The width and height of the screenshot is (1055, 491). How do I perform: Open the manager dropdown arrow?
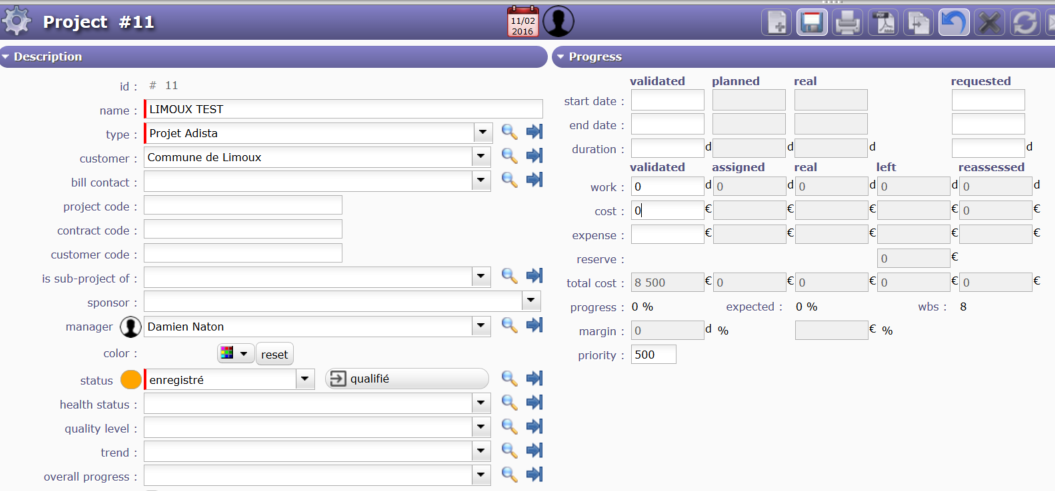pyautogui.click(x=482, y=327)
